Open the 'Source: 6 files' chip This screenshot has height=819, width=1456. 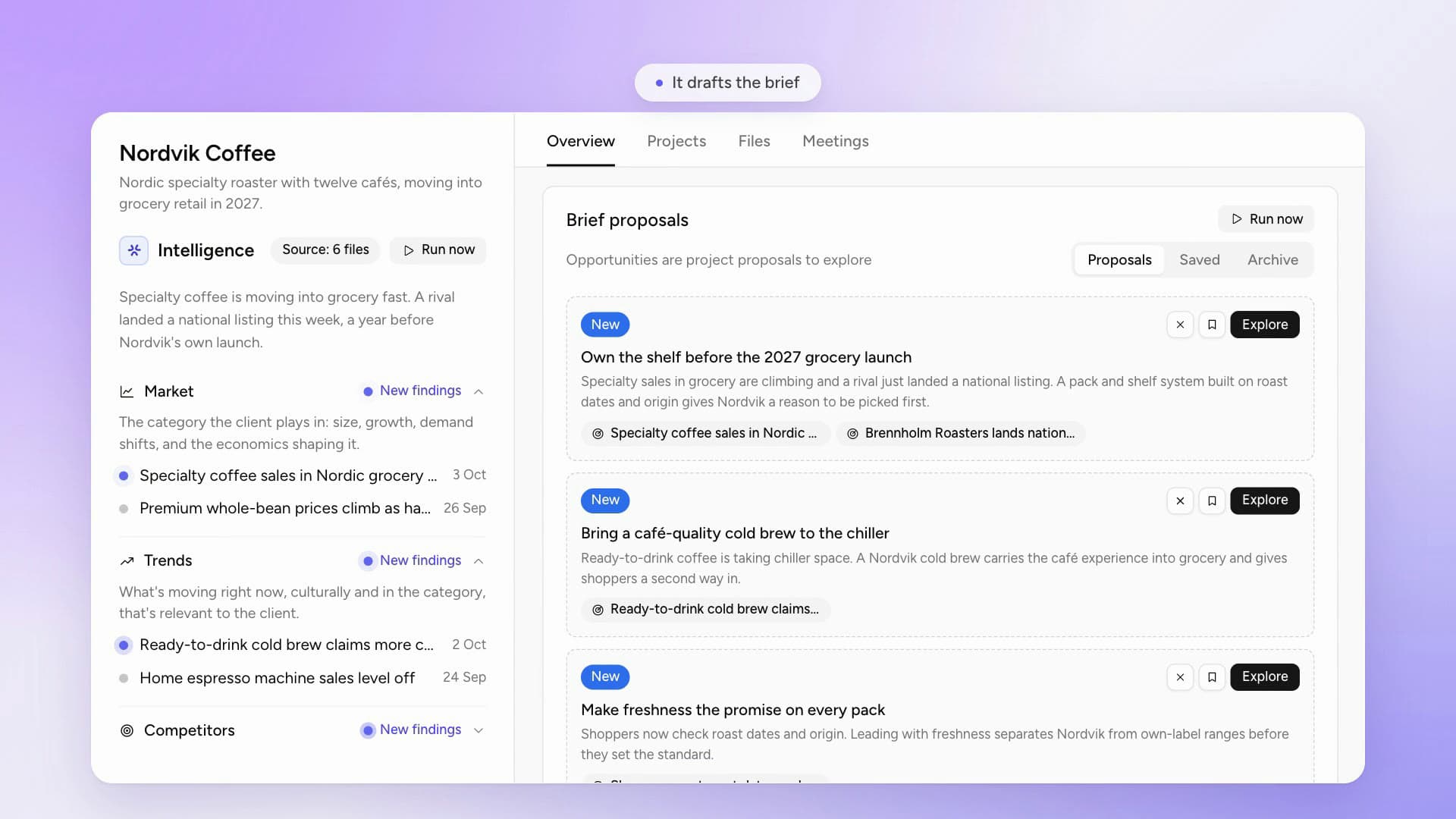click(x=325, y=250)
